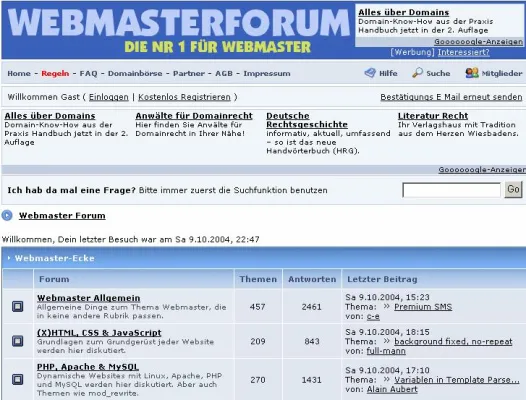The width and height of the screenshot is (526, 400).
Task: View profile of user c-e
Action: coord(373,316)
